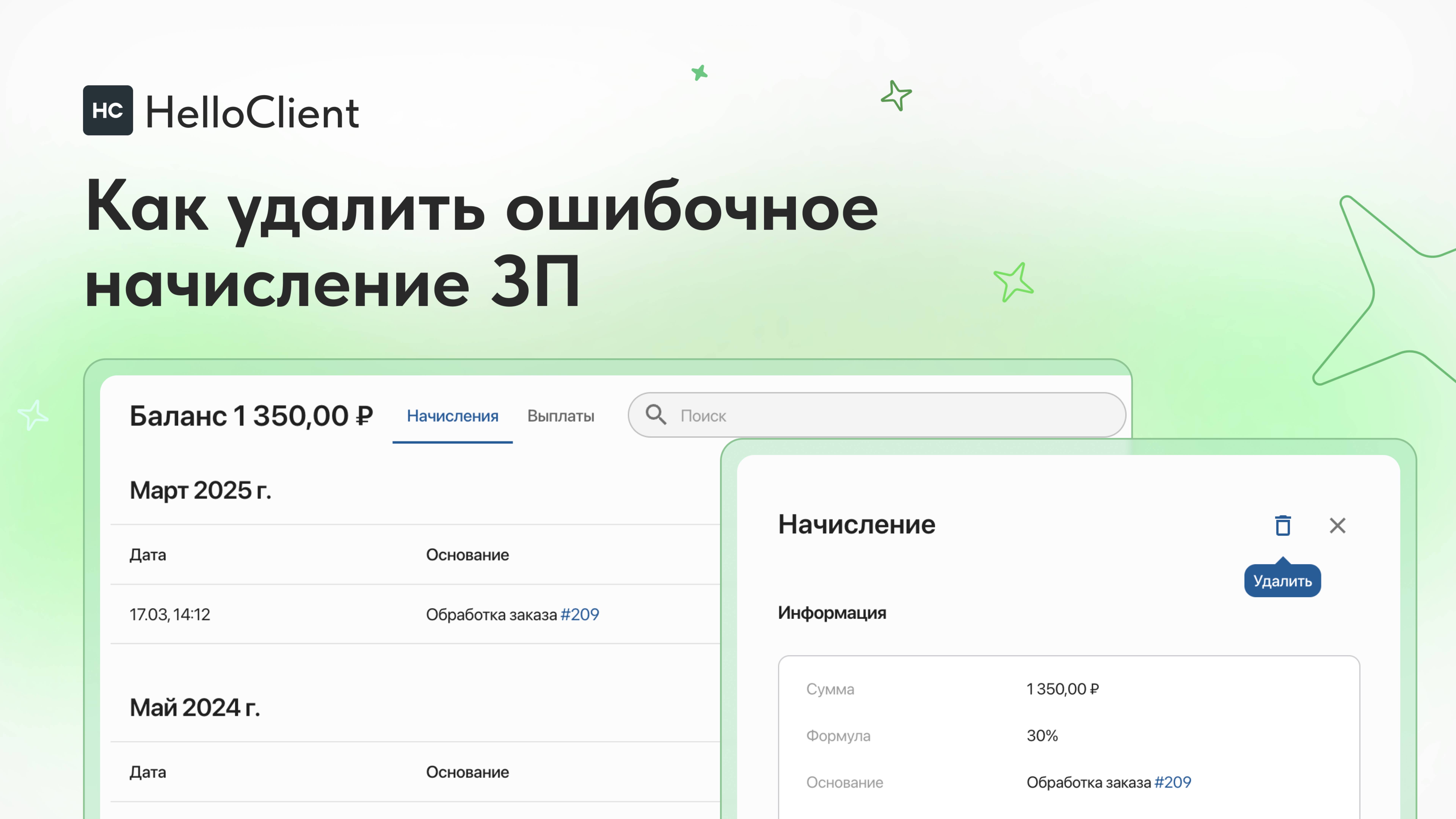
Task: Click the Баланс 1 350,00 ₽ amount
Action: 251,416
